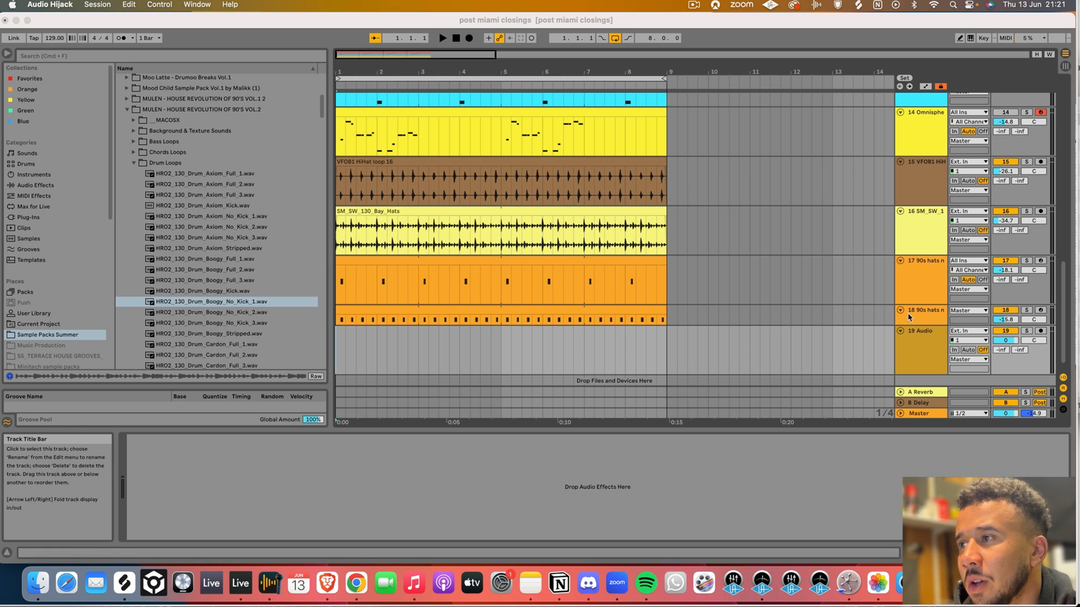1080x607 pixels.
Task: Collapse the Drum Loops folder
Action: tap(134, 163)
